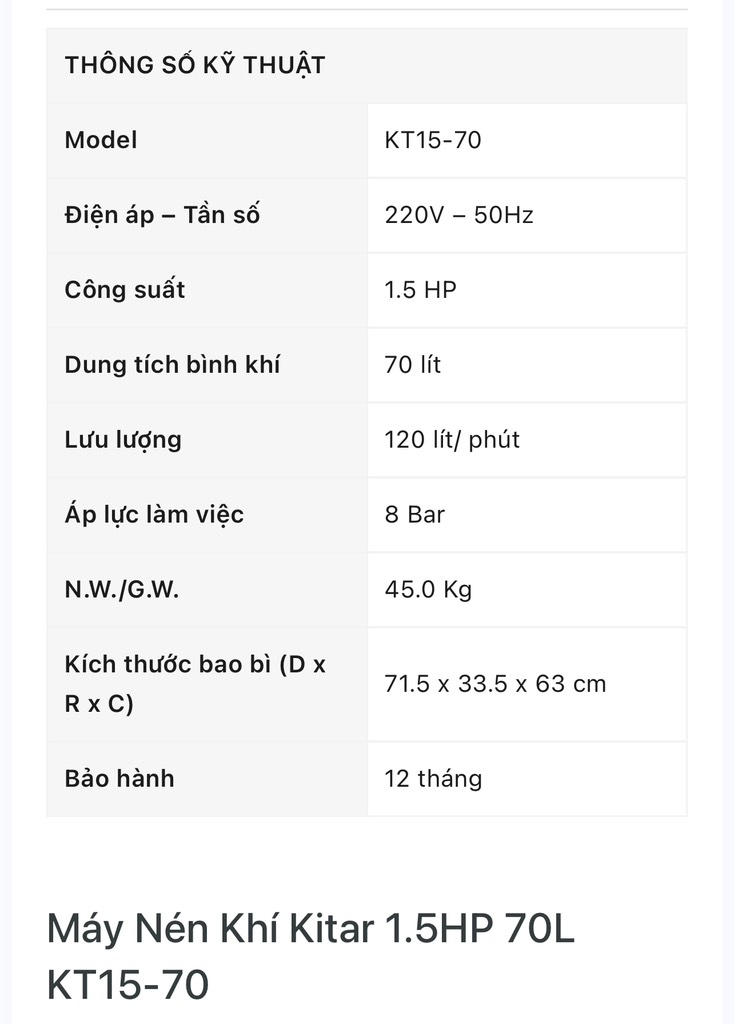Click the Lưu lượng row label
This screenshot has width=734, height=1024.
coord(123,440)
